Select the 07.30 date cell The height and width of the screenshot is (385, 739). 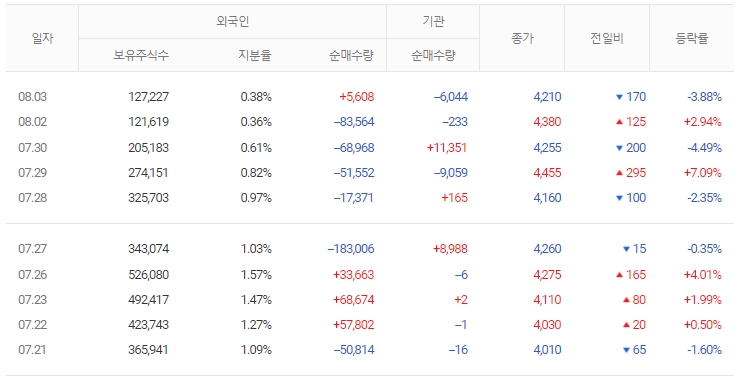tap(33, 147)
